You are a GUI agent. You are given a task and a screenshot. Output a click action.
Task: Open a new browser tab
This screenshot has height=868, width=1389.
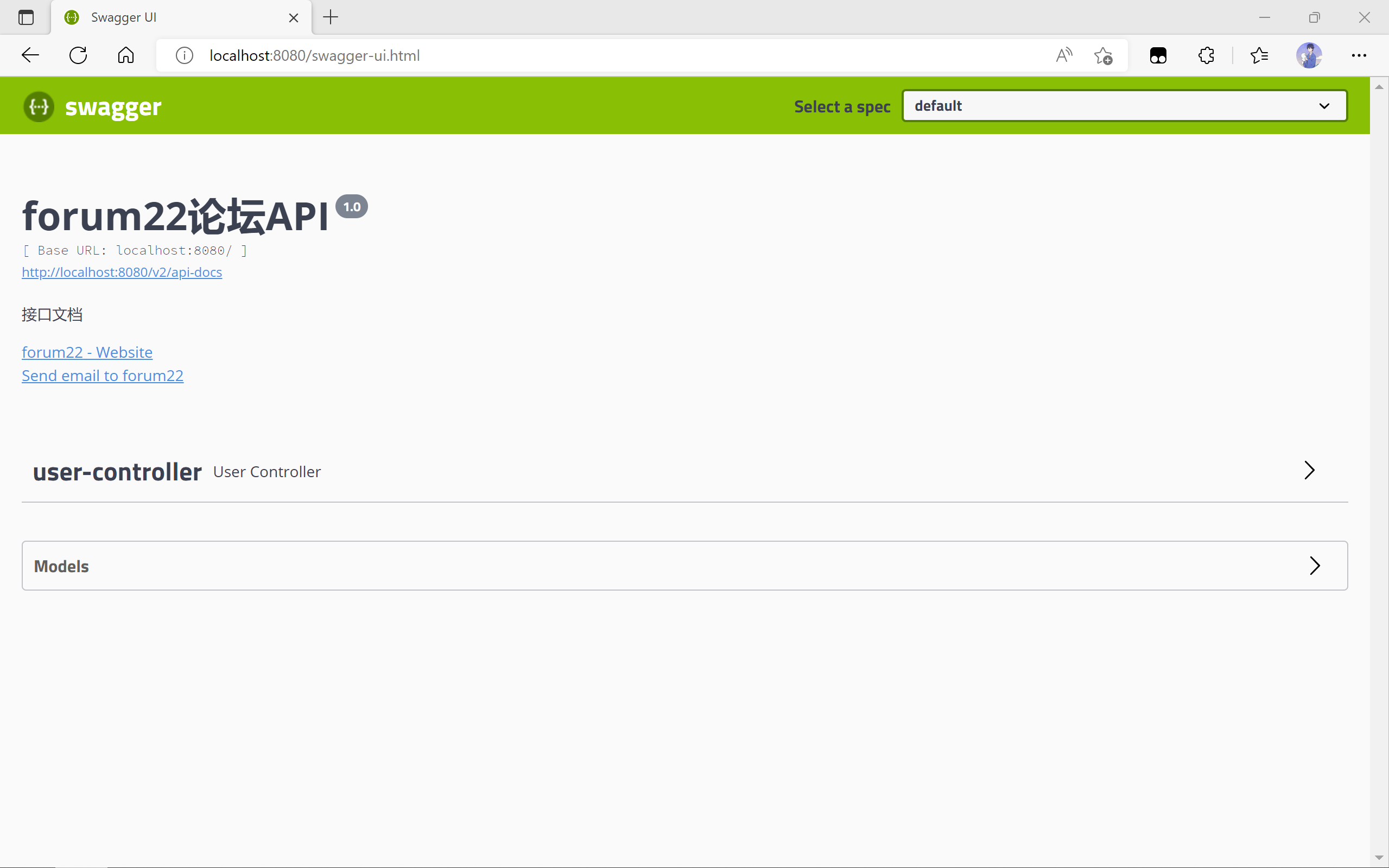pos(331,18)
